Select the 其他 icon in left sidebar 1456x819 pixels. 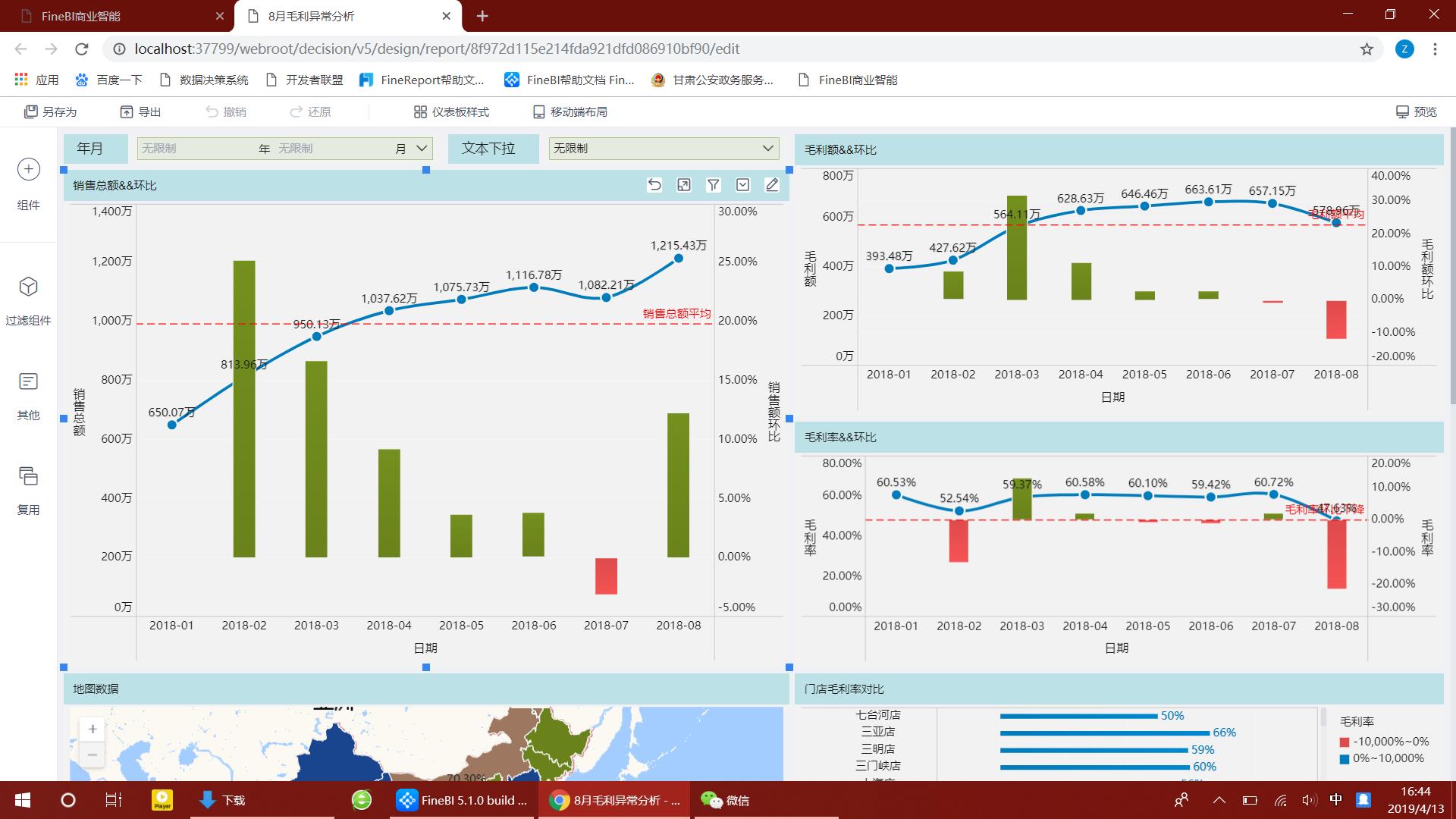coord(28,381)
